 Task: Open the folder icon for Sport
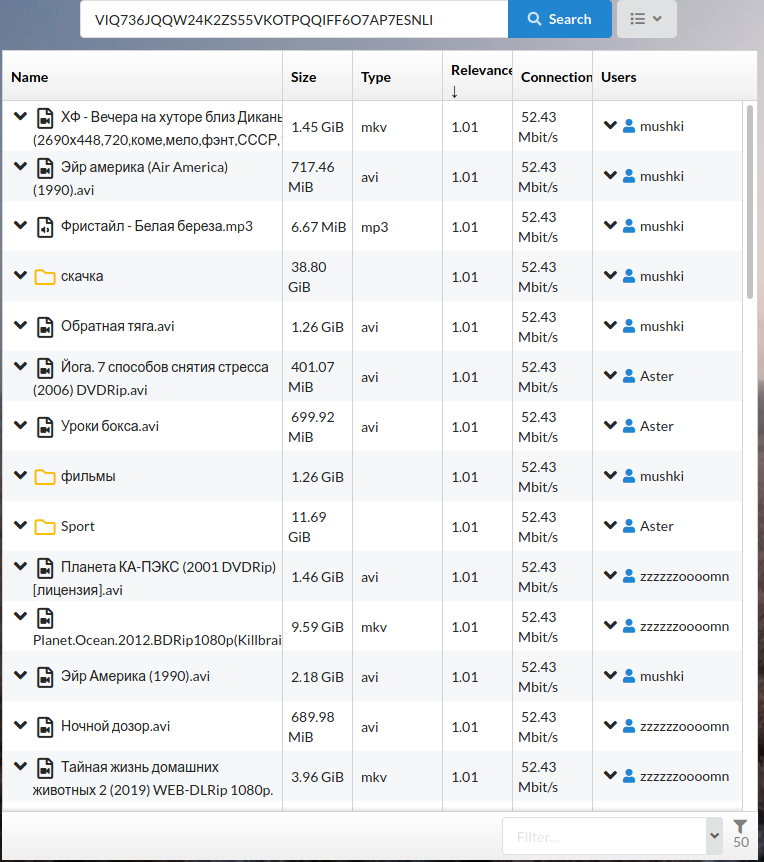pyautogui.click(x=44, y=526)
